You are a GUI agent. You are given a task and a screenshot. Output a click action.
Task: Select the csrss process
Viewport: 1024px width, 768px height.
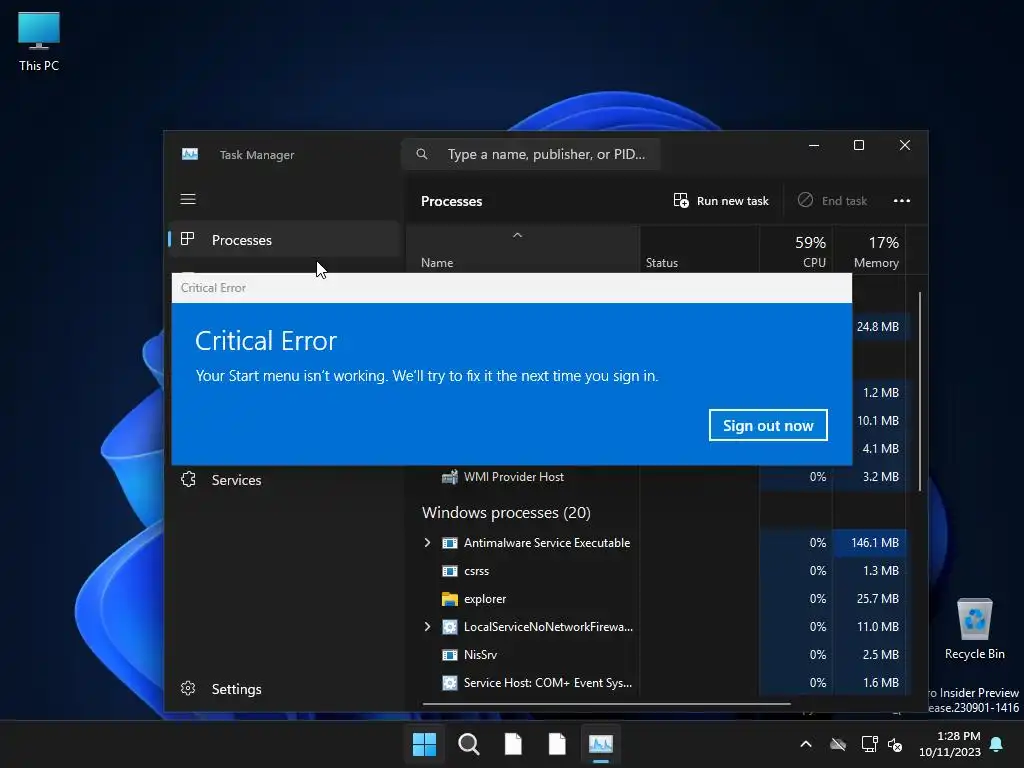pos(656,571)
